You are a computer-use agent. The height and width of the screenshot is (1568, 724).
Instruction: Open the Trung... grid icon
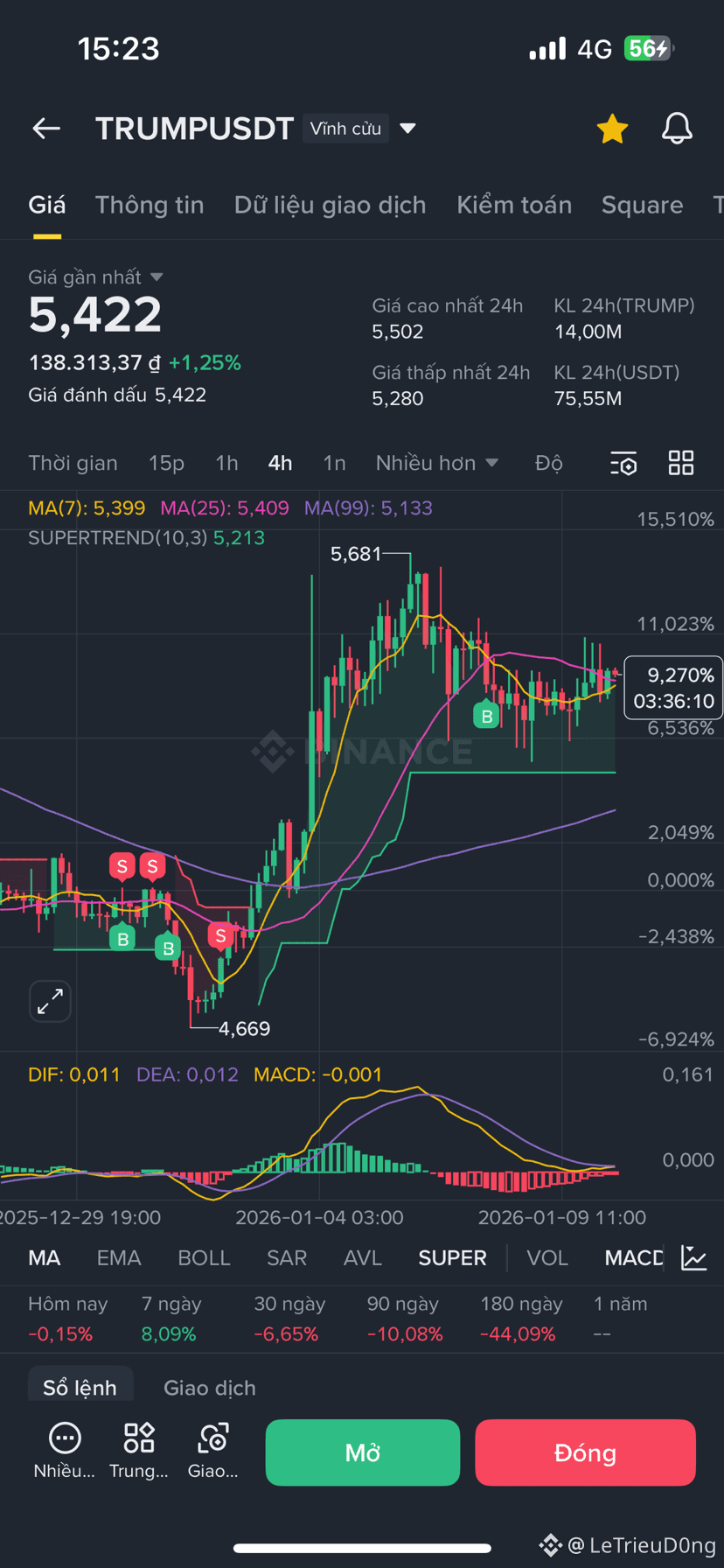(x=139, y=1452)
